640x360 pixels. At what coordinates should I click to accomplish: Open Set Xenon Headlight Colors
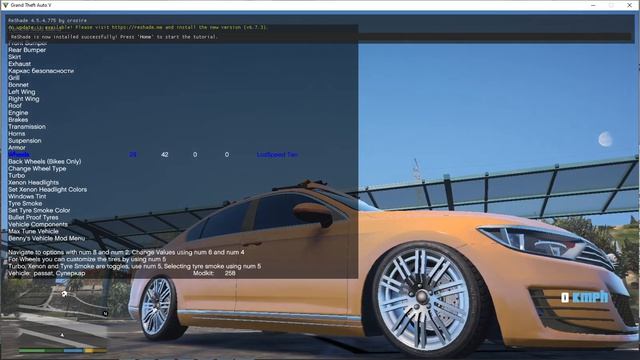47,189
